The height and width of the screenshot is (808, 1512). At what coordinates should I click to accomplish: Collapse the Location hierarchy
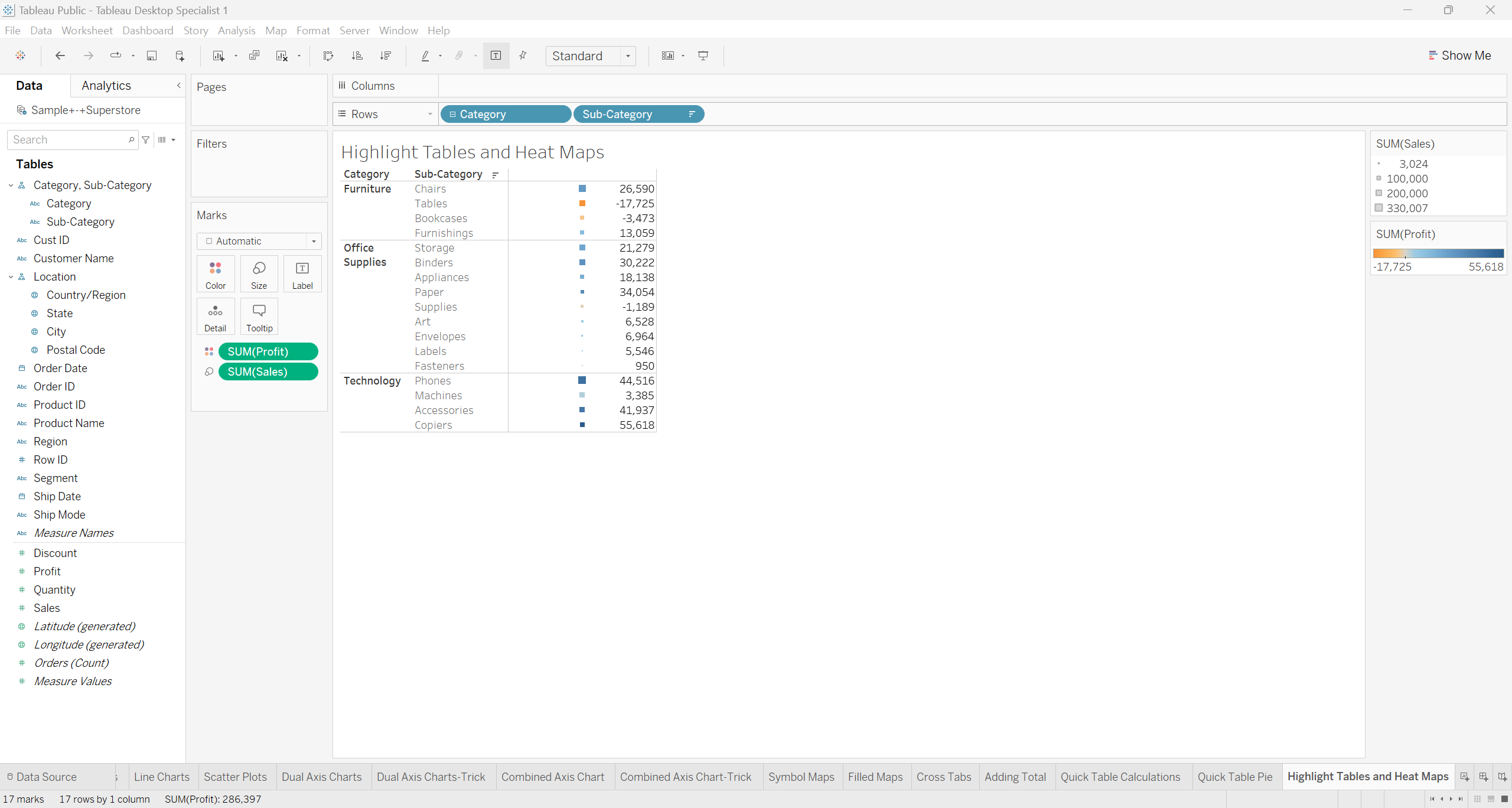(x=11, y=277)
